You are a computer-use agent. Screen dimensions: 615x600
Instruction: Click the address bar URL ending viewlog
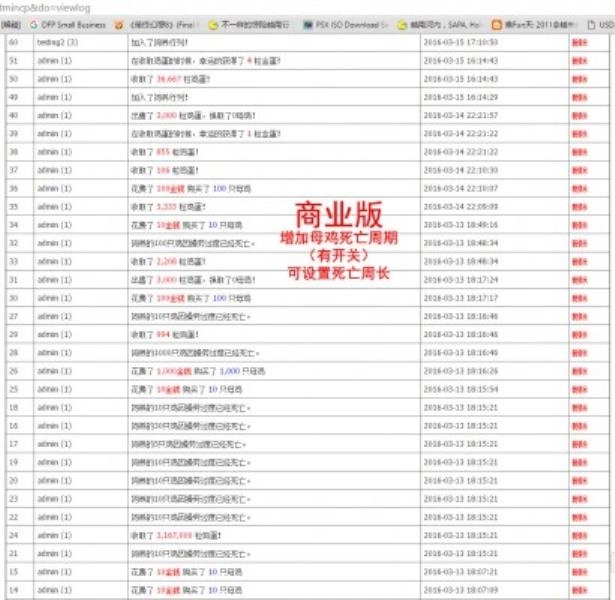tap(45, 7)
